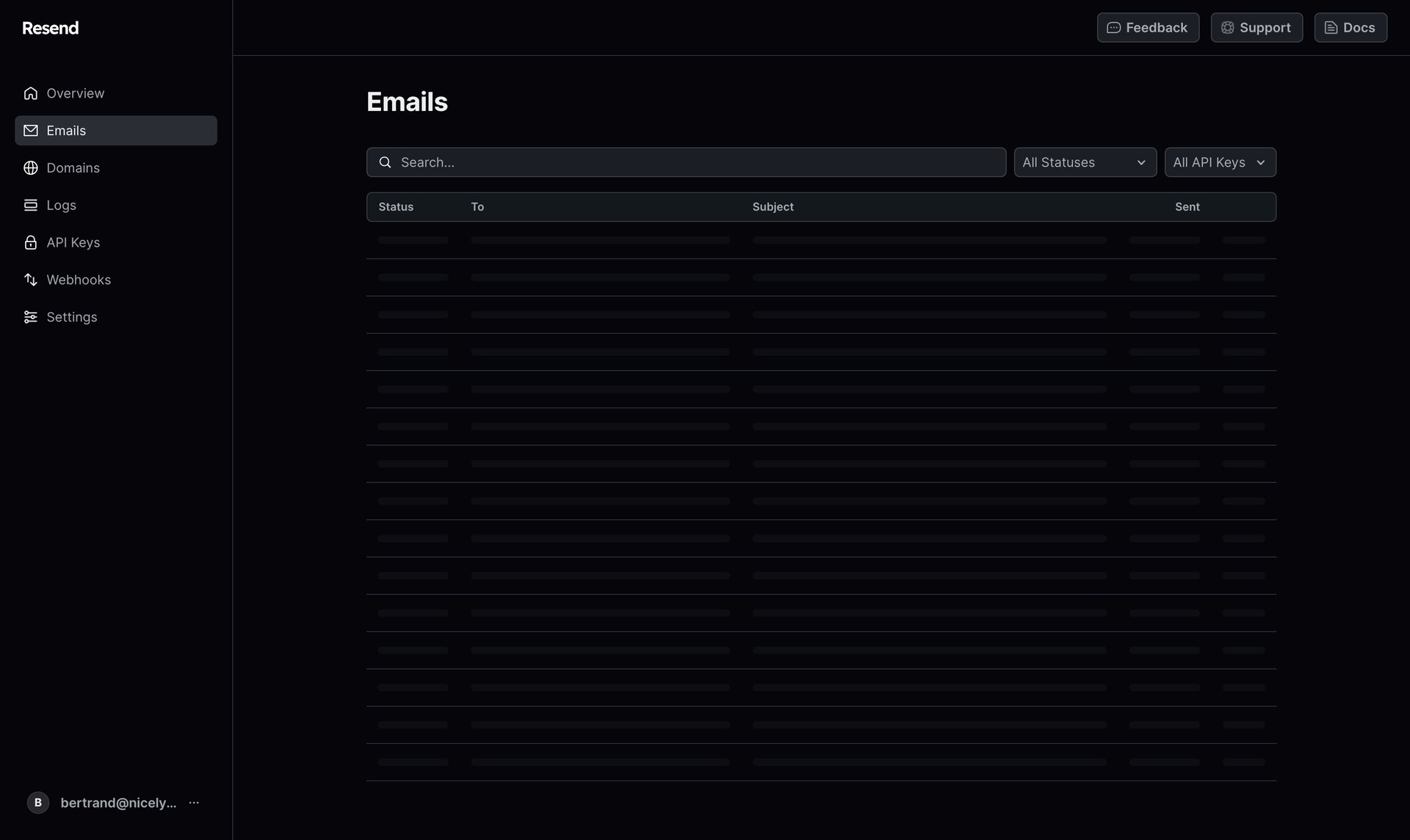
Task: Click the bertrand account avatar circle
Action: tap(37, 803)
